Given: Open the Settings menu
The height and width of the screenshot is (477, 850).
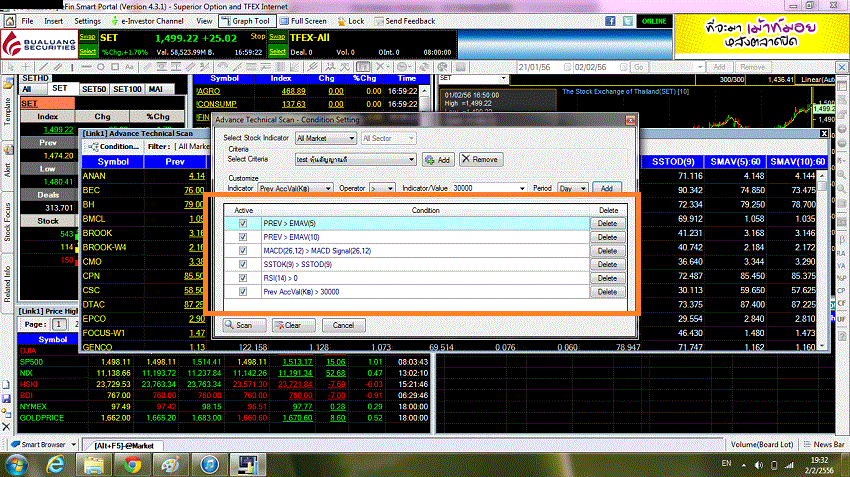Looking at the screenshot, I should (x=87, y=21).
